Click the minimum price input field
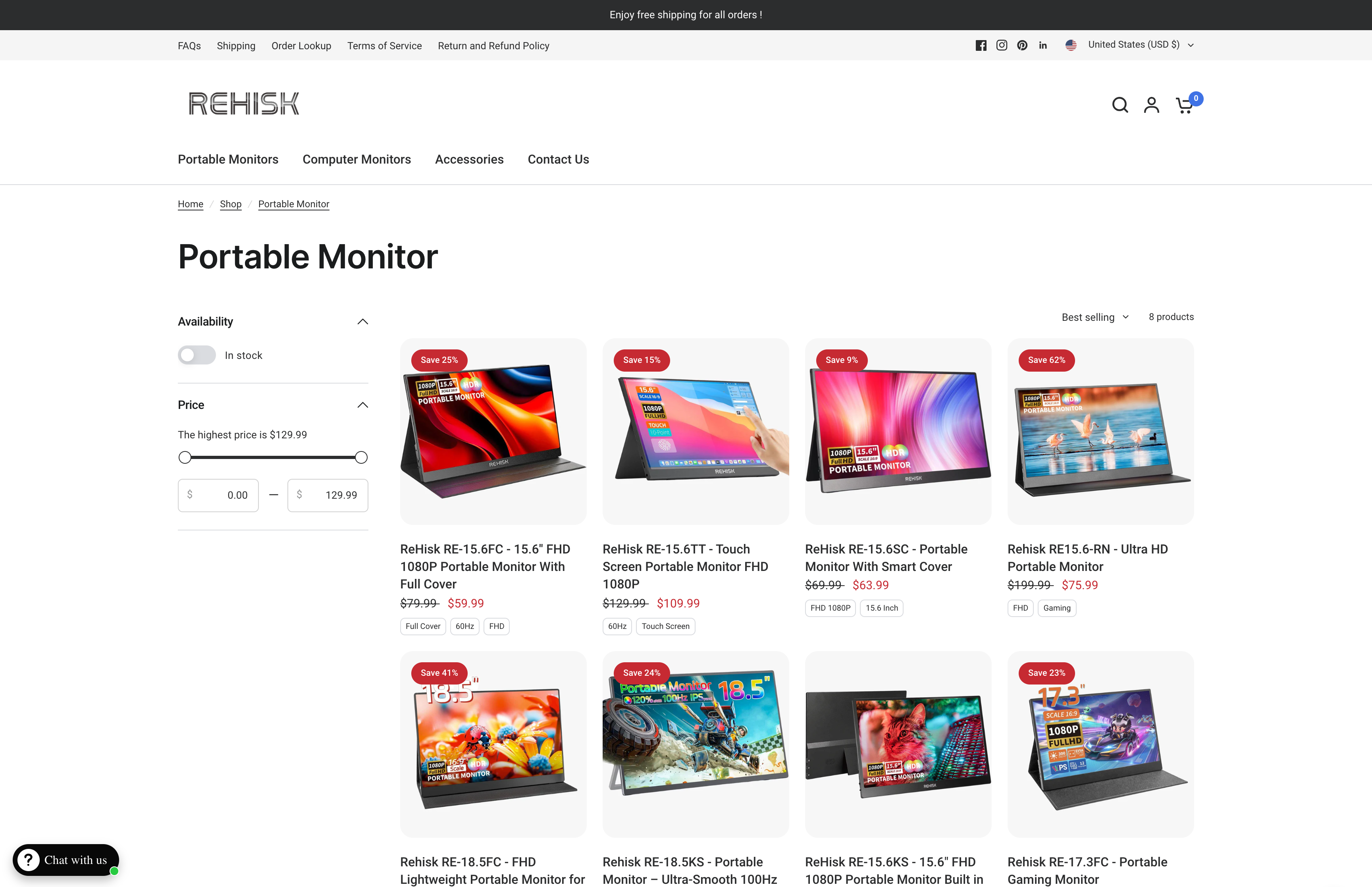The image size is (1372, 887). [x=218, y=496]
